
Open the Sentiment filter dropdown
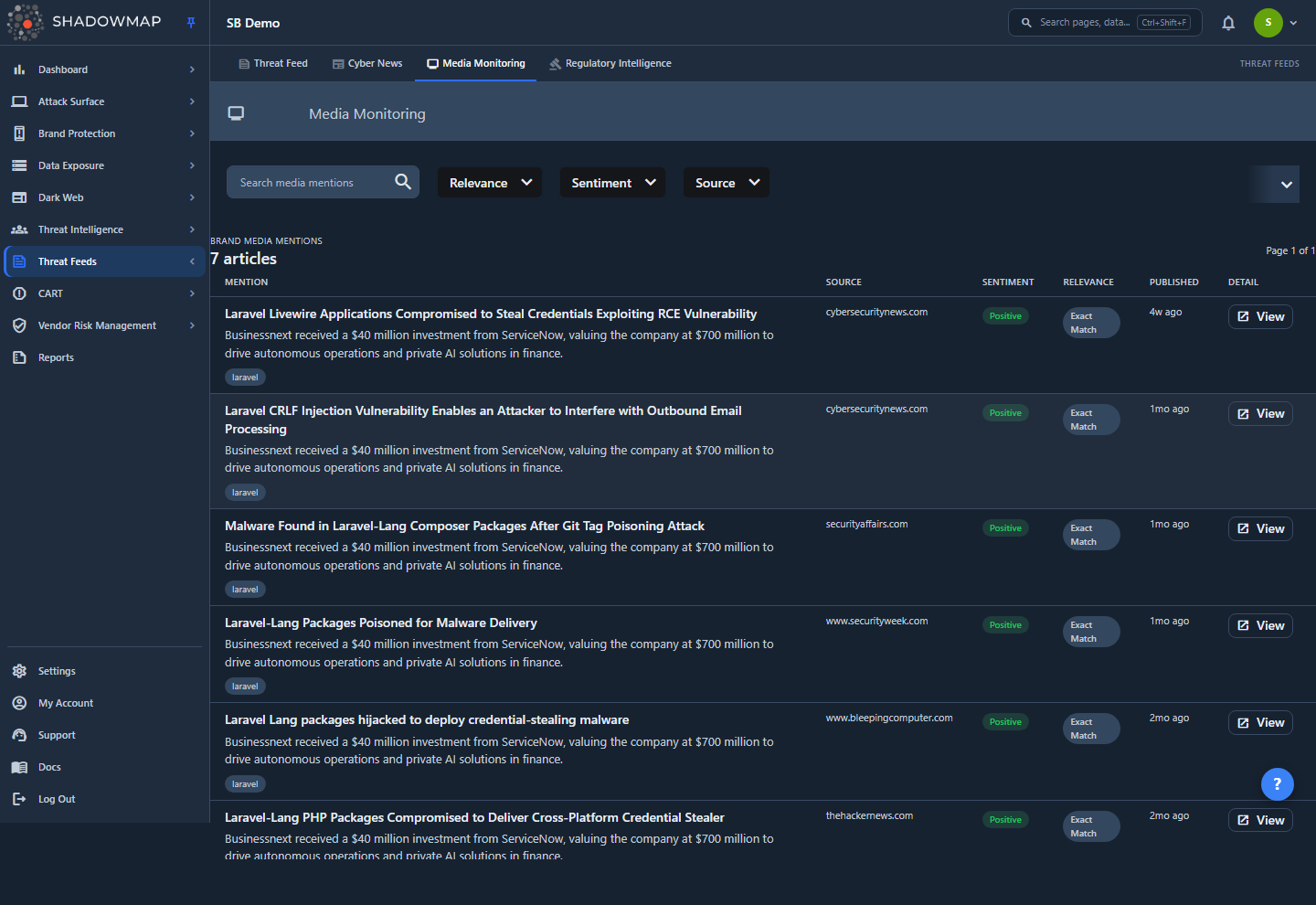(613, 183)
